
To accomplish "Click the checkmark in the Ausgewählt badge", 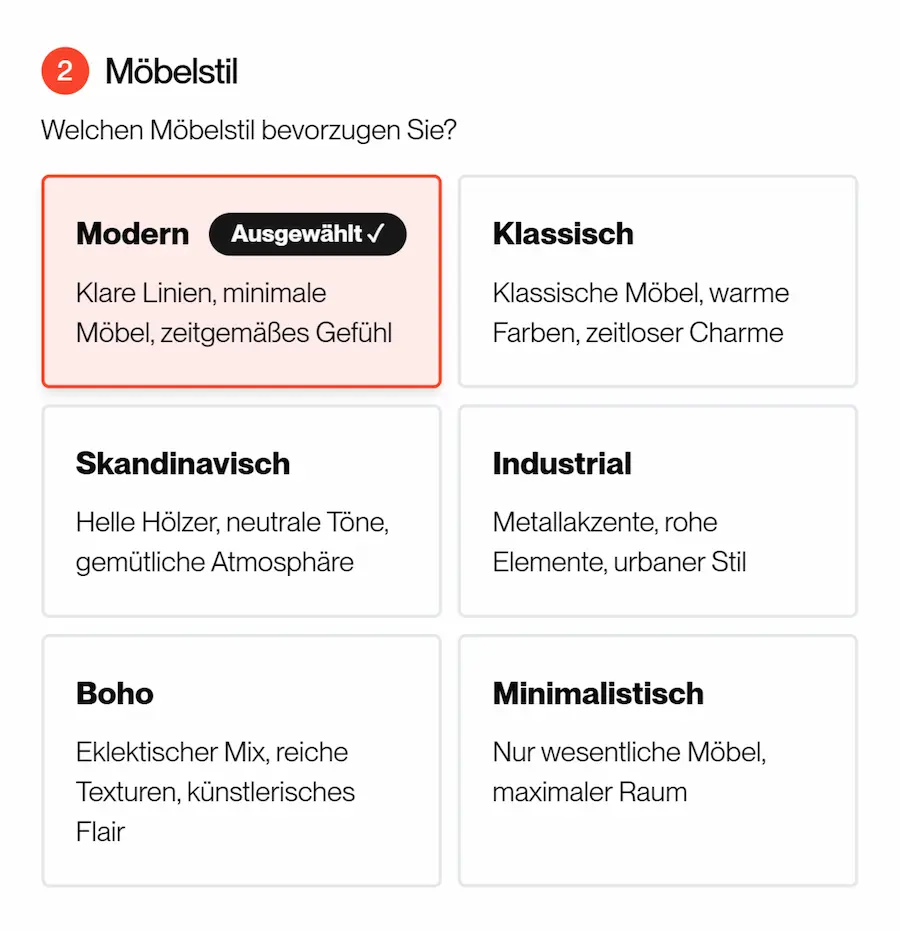I will pos(375,234).
